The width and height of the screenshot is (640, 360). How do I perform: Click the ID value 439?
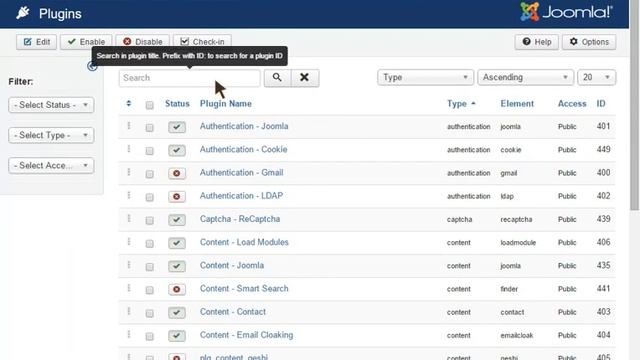603,219
